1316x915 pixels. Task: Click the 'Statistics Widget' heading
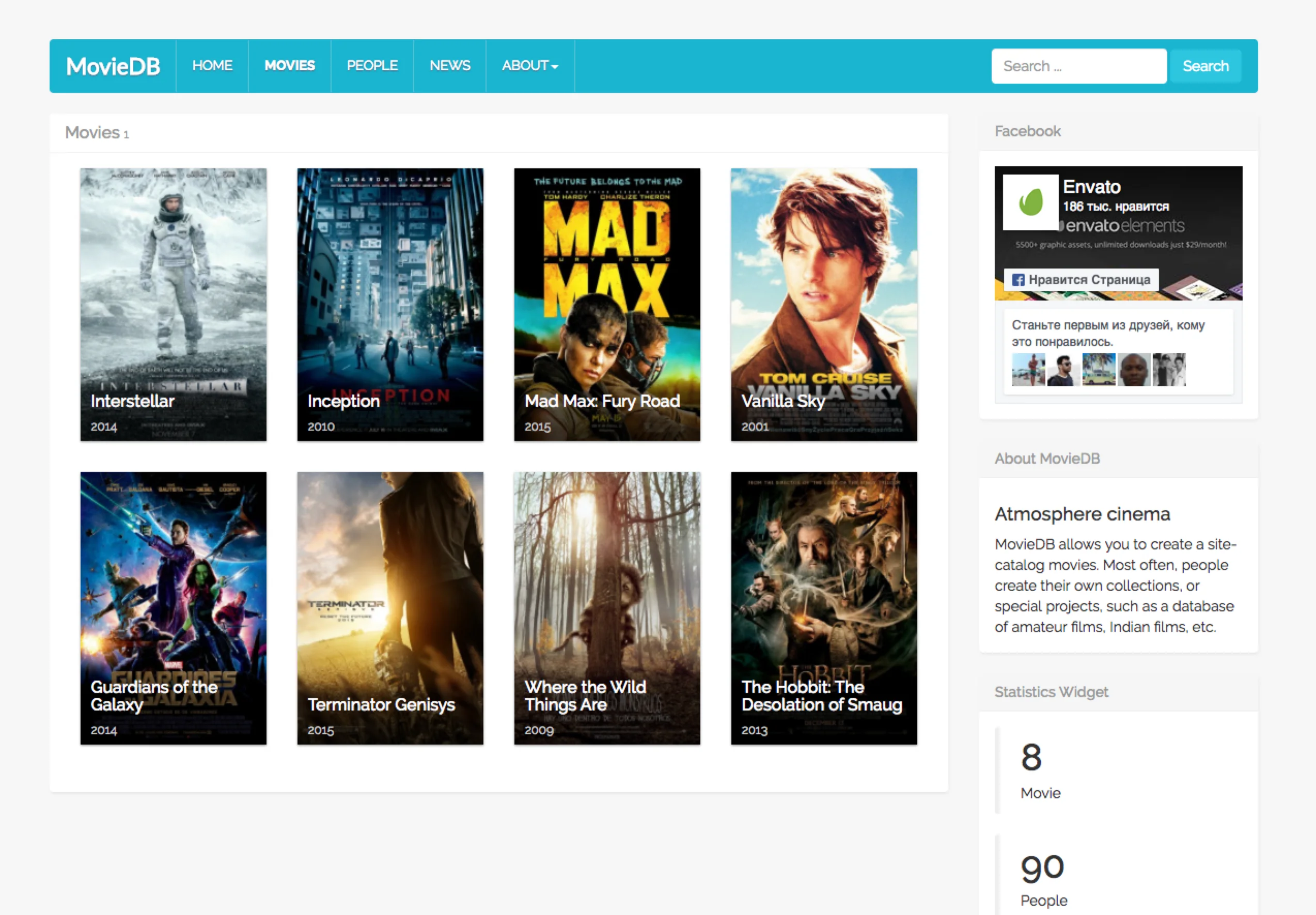pyautogui.click(x=1051, y=692)
